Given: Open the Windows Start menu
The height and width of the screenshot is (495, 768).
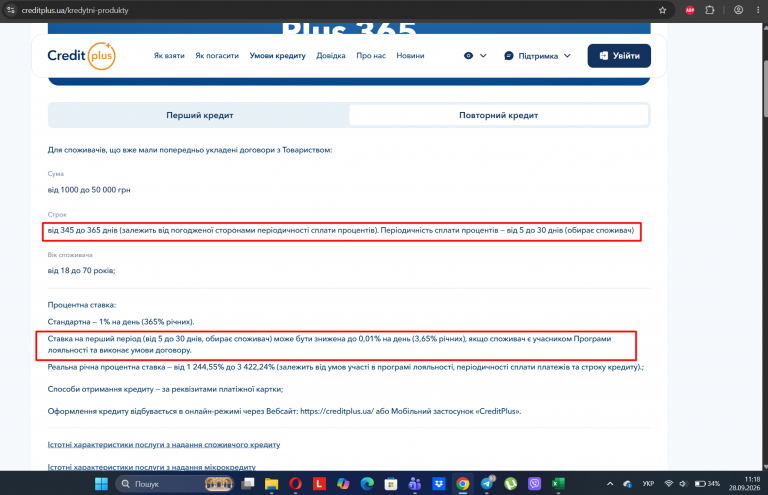Looking at the screenshot, I should [x=101, y=484].
